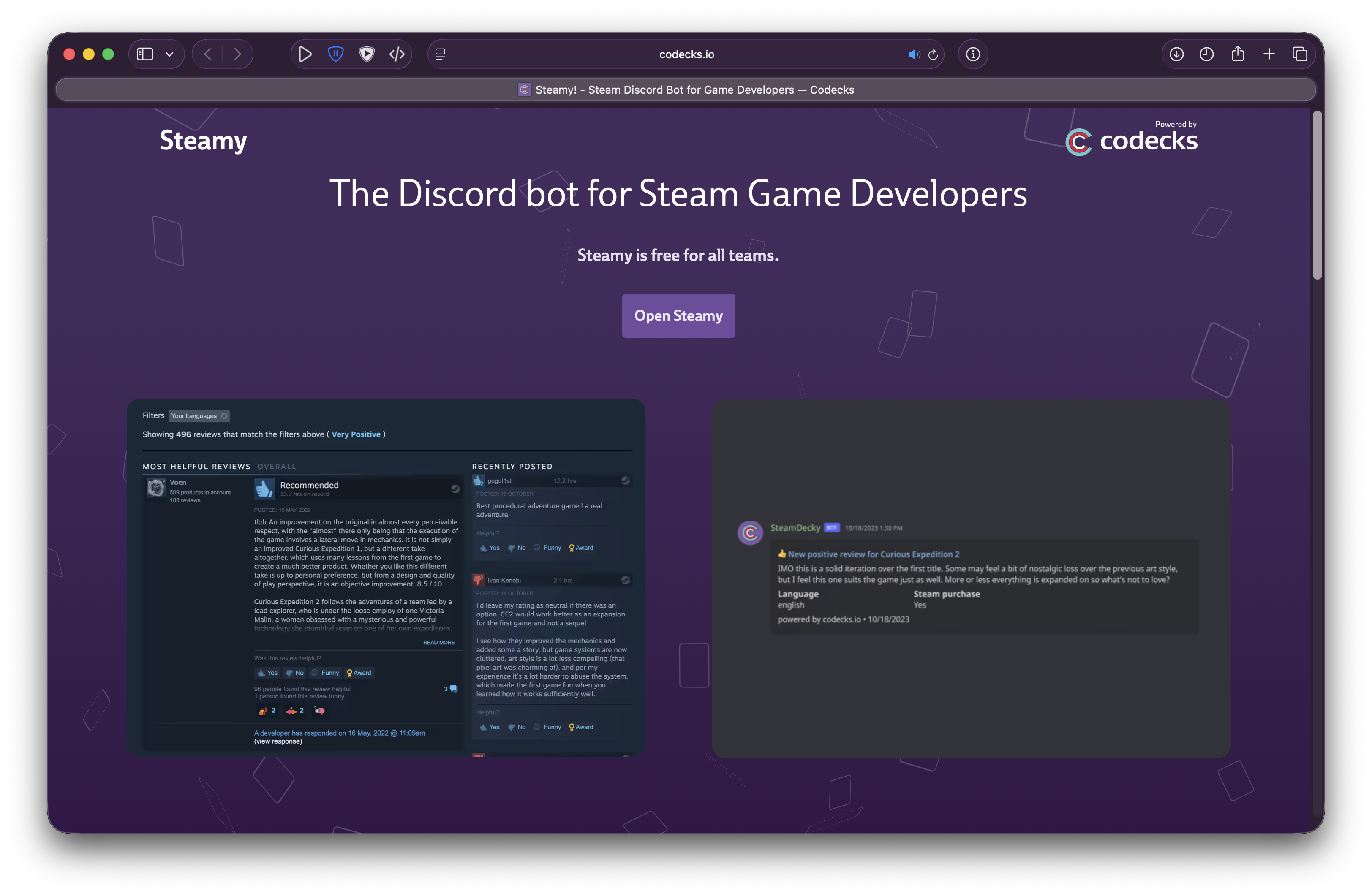
Task: Open the tab group dropdown chevron
Action: coord(169,54)
